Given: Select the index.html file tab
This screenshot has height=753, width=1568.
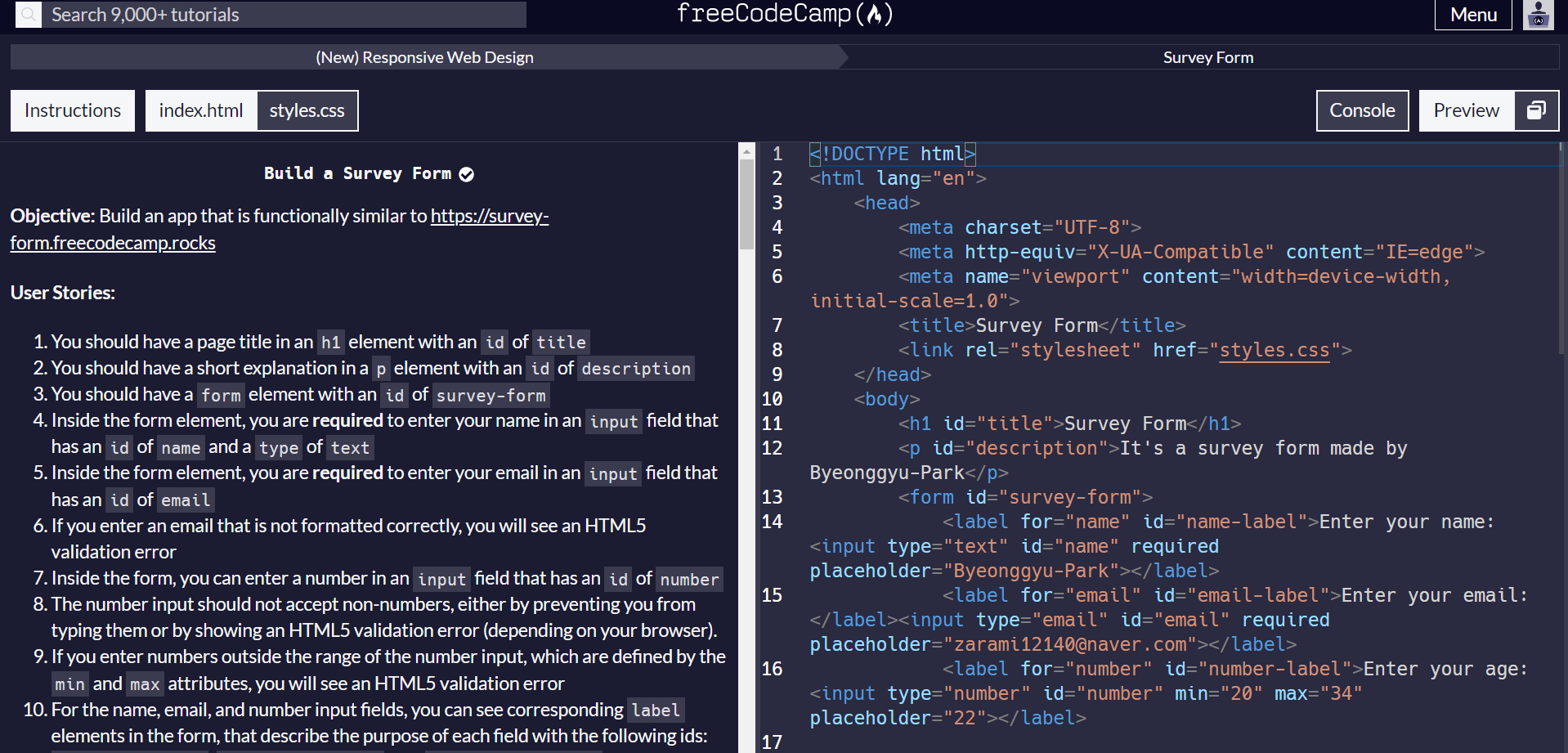Looking at the screenshot, I should click(x=201, y=110).
